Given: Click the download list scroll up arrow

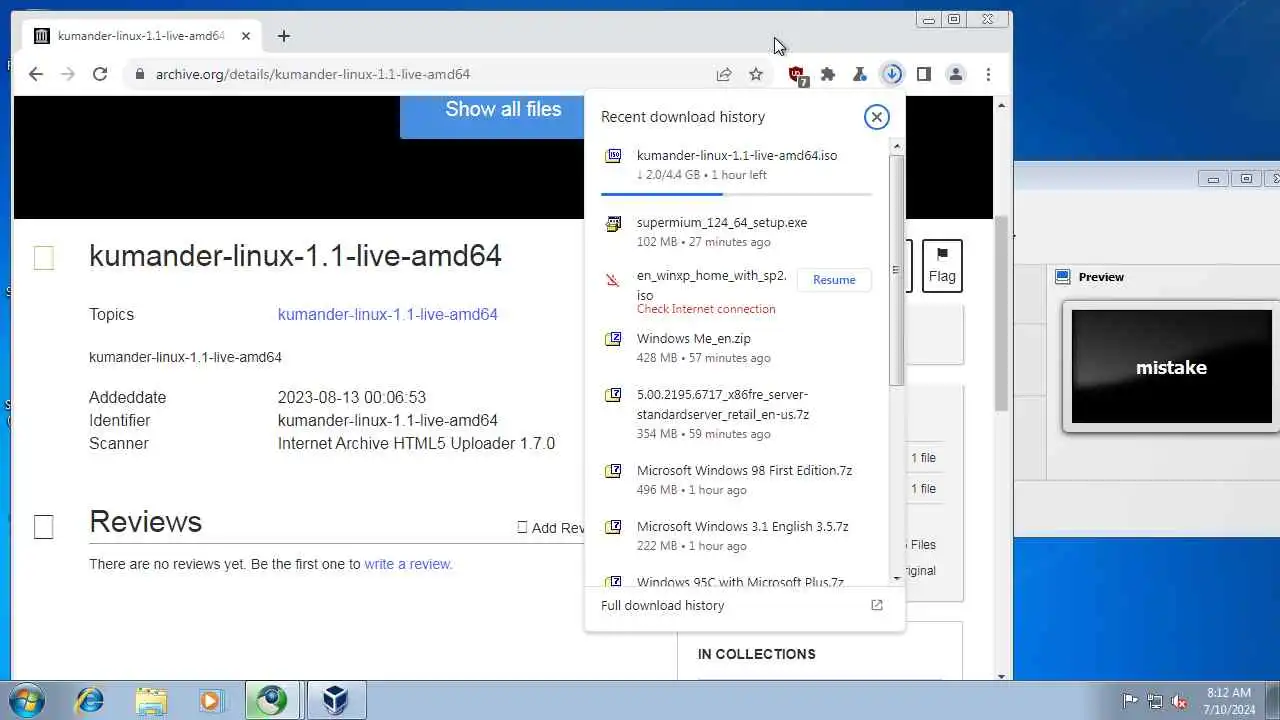Looking at the screenshot, I should [896, 147].
